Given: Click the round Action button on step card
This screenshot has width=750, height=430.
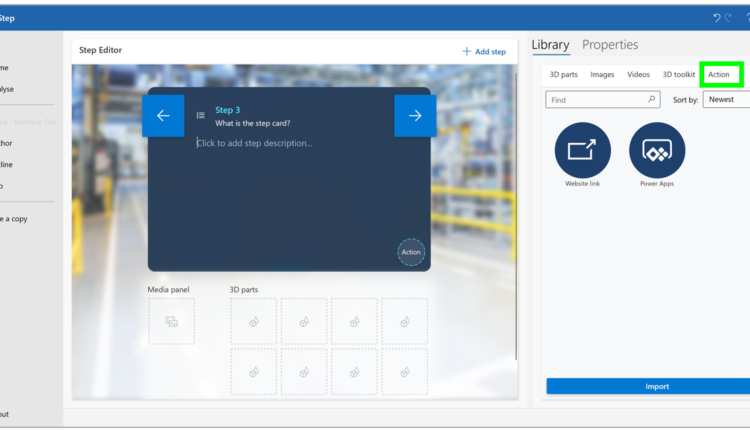Looking at the screenshot, I should click(411, 252).
